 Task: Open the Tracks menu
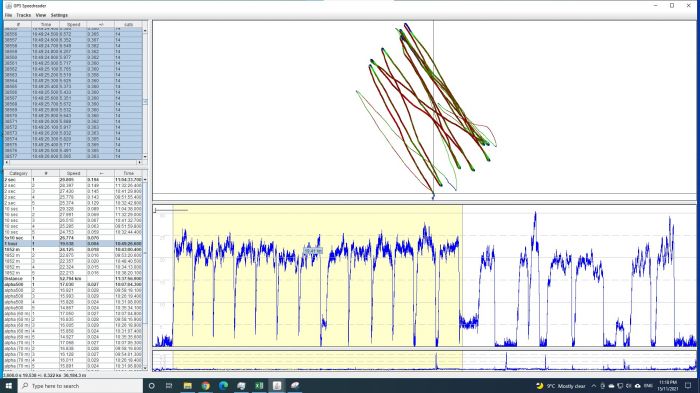pyautogui.click(x=24, y=15)
